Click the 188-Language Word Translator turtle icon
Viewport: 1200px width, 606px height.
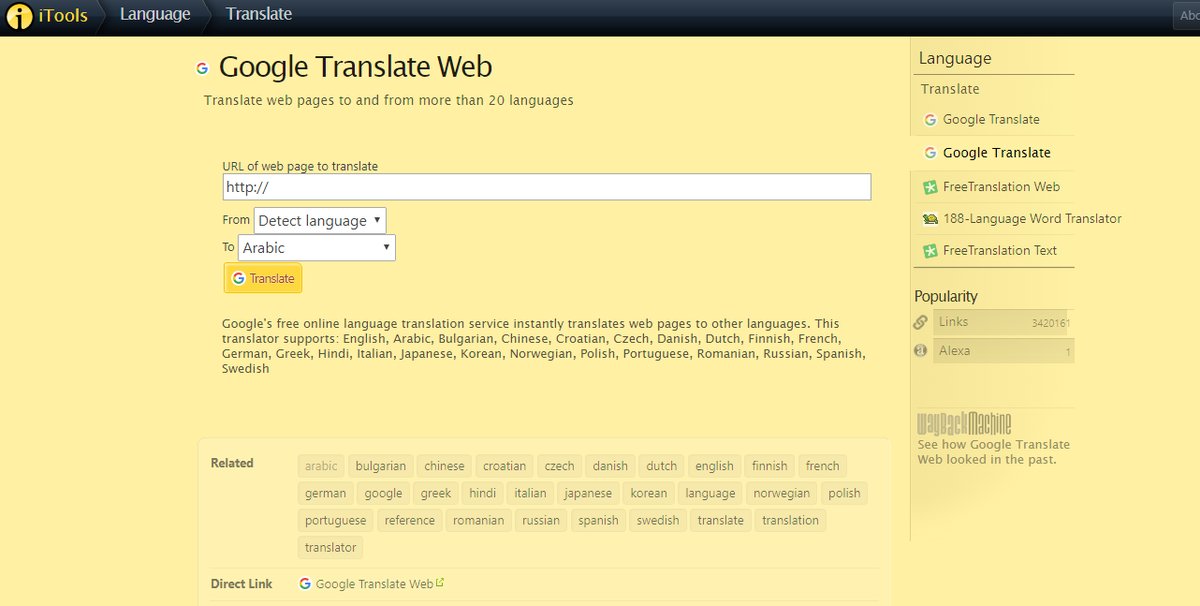pyautogui.click(x=930, y=219)
